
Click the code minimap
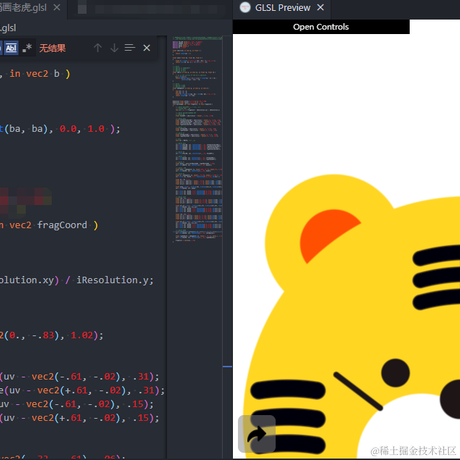point(198,138)
